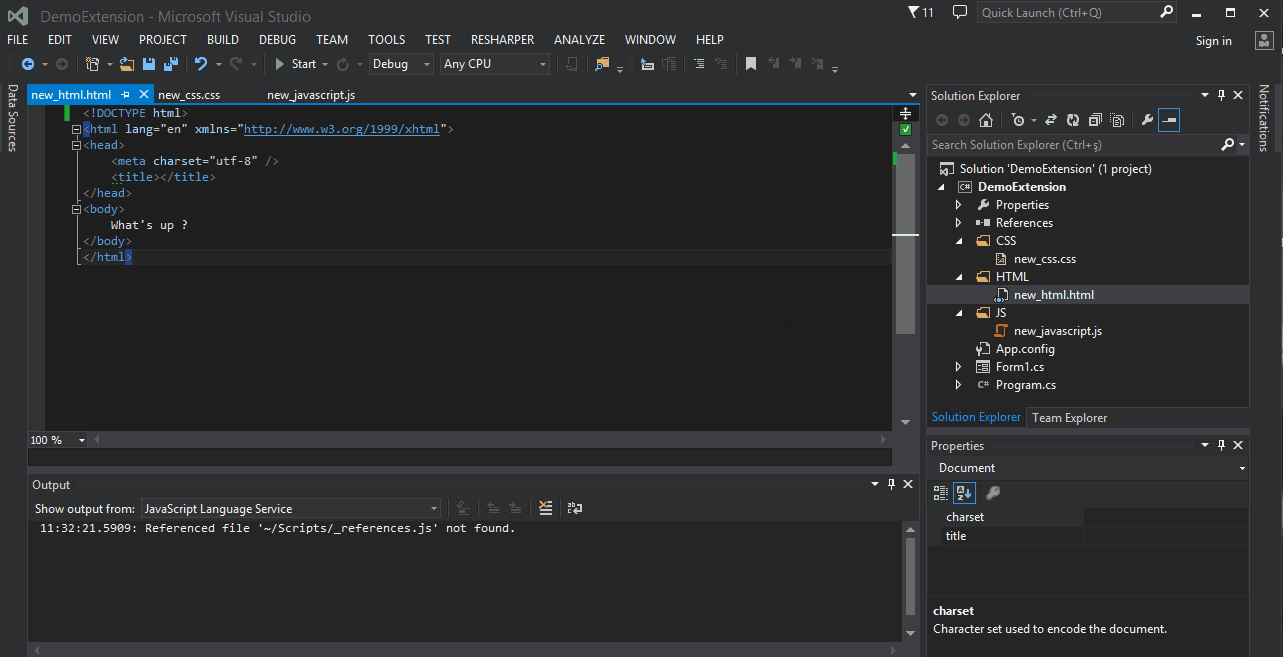The height and width of the screenshot is (657, 1283).
Task: Toggle word wrap in the Output window
Action: pyautogui.click(x=574, y=508)
